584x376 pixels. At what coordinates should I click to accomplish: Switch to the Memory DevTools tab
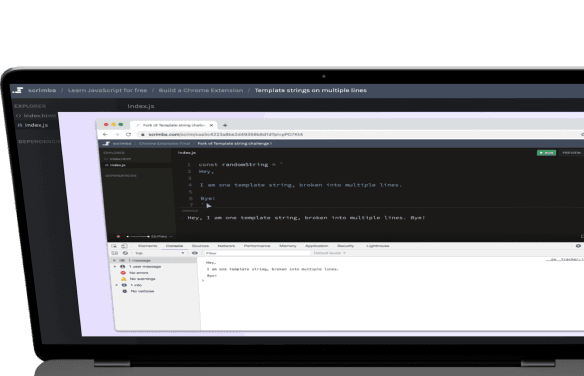[x=288, y=246]
